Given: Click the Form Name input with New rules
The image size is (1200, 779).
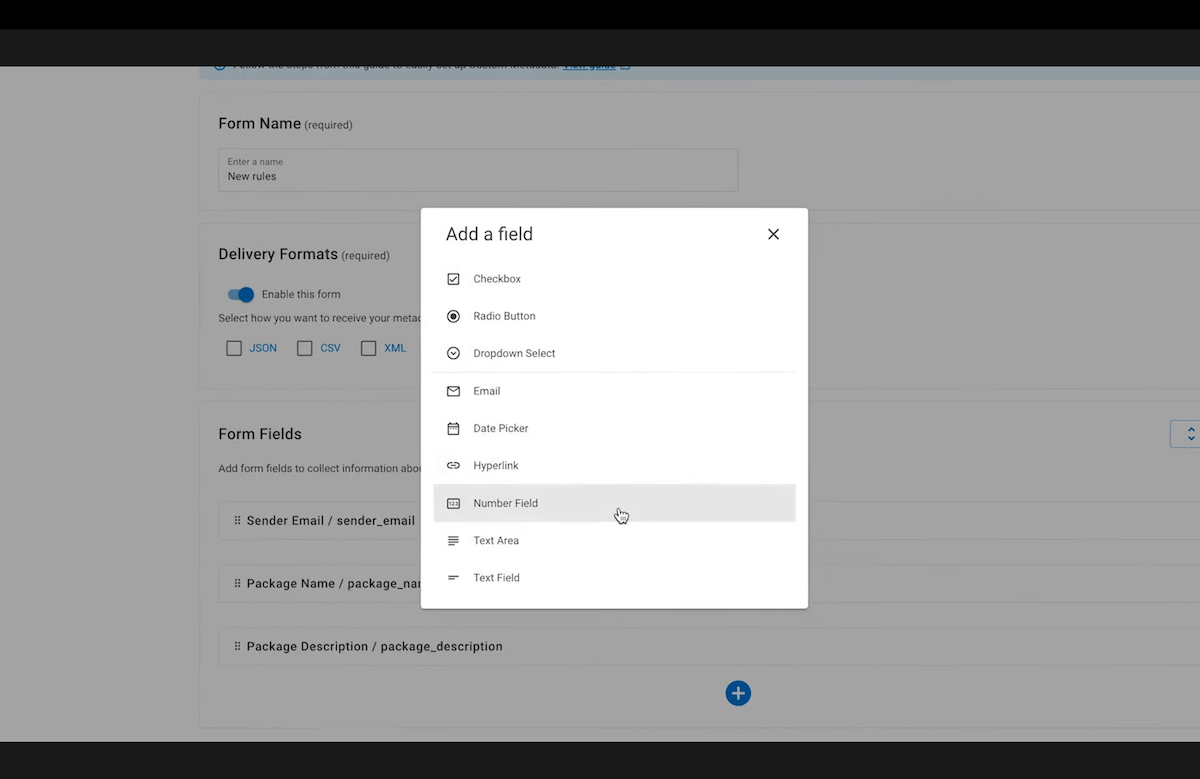Looking at the screenshot, I should coord(478,170).
